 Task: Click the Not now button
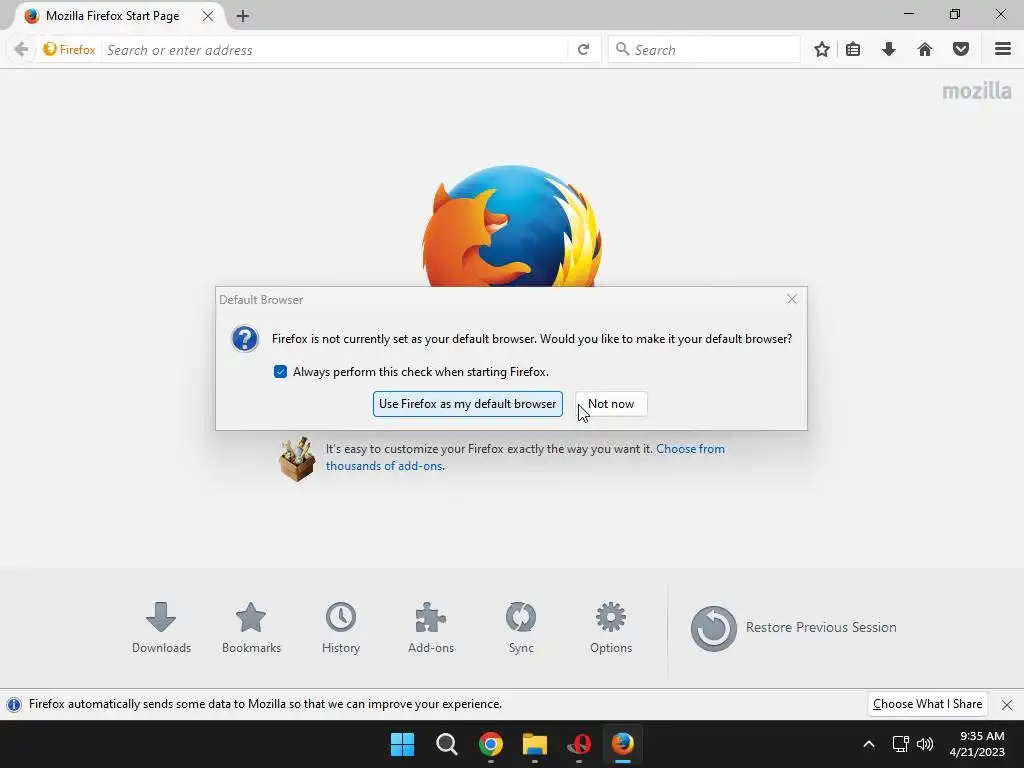coord(611,404)
